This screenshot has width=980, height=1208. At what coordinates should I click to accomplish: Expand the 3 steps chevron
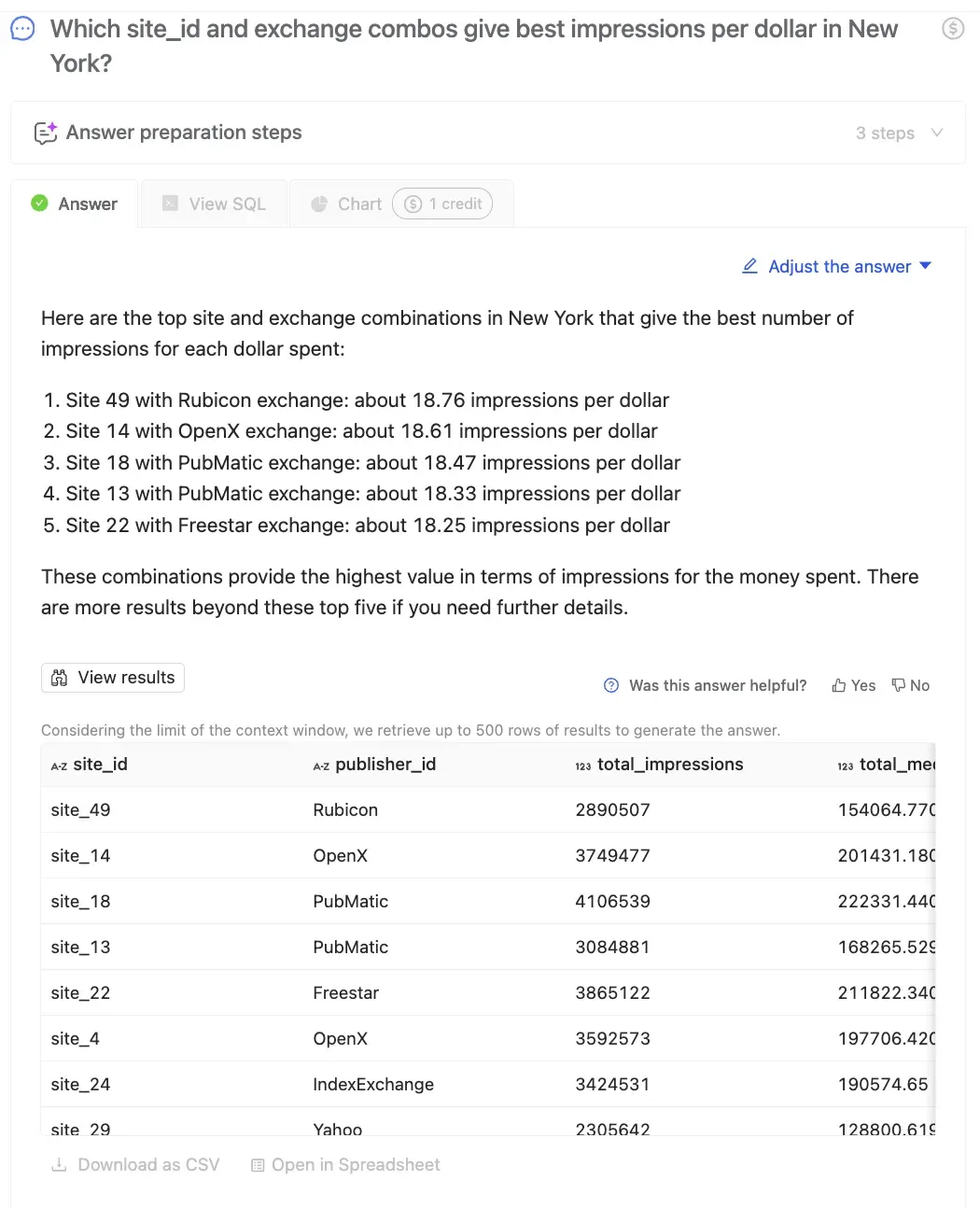click(x=937, y=133)
